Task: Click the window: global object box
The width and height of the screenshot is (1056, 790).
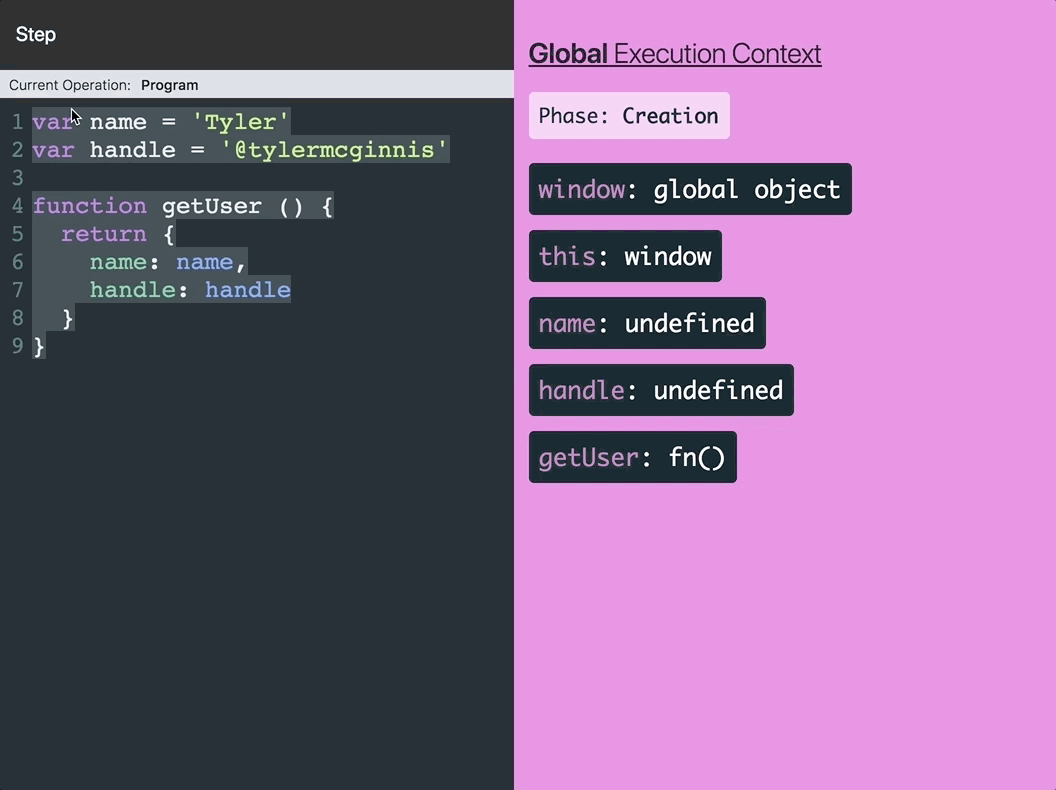Action: (689, 189)
